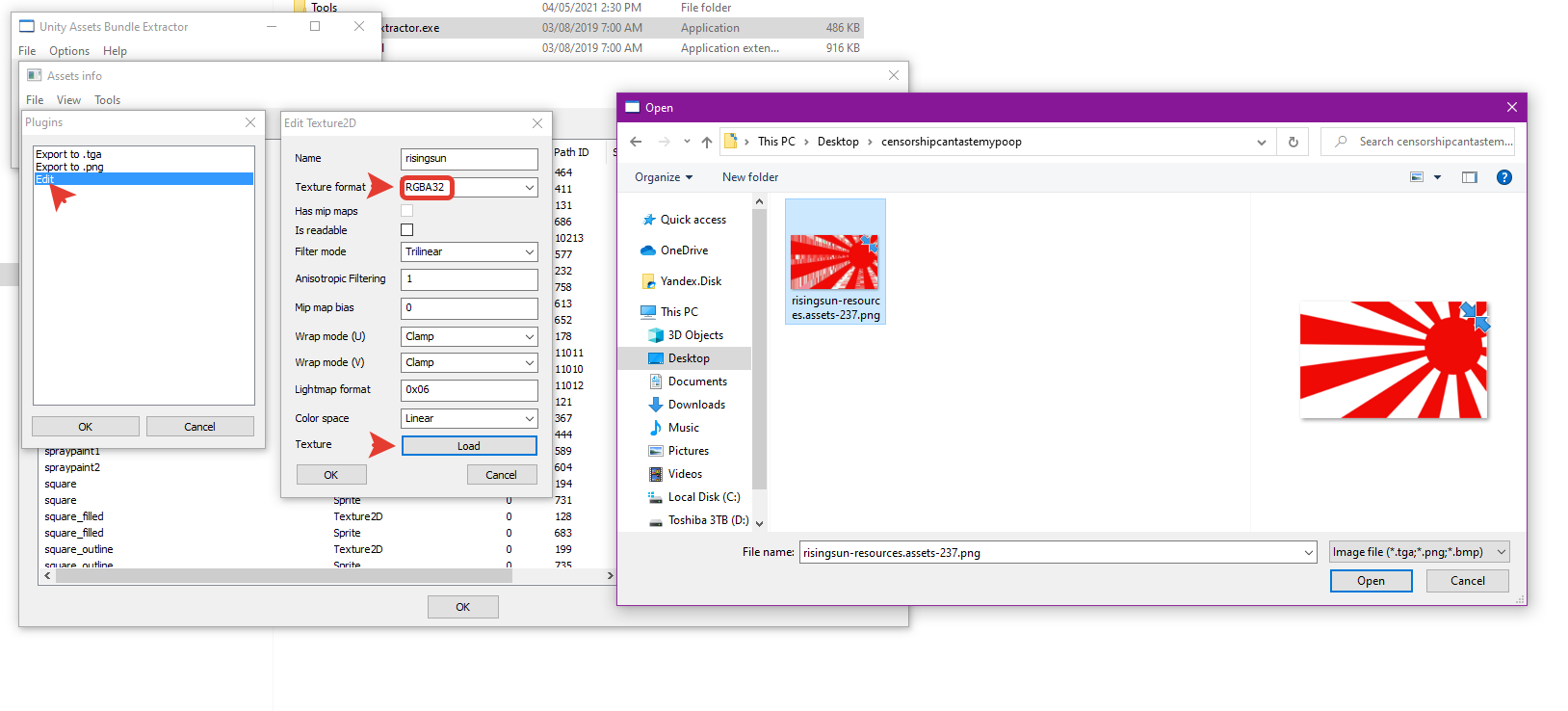Select the risingsun-resources.assets-237.png file thumbnail
The width and height of the screenshot is (1568, 711).
pos(835,262)
